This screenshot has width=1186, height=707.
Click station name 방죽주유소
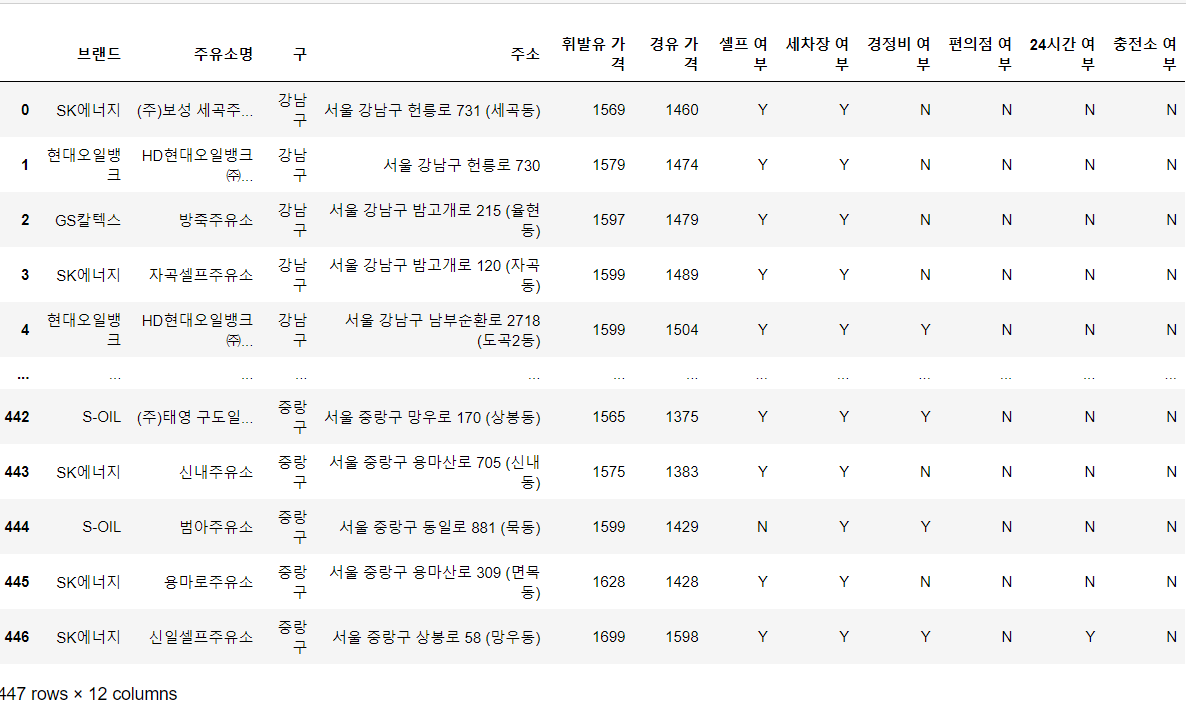[x=216, y=220]
